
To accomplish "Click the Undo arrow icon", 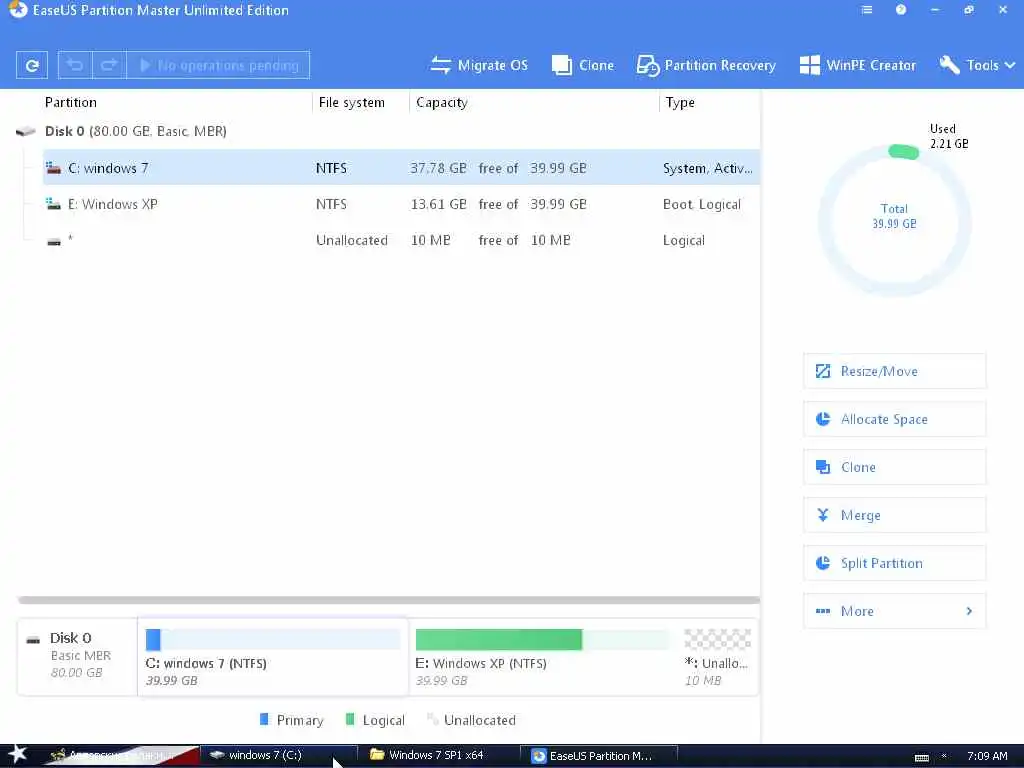I will [75, 65].
